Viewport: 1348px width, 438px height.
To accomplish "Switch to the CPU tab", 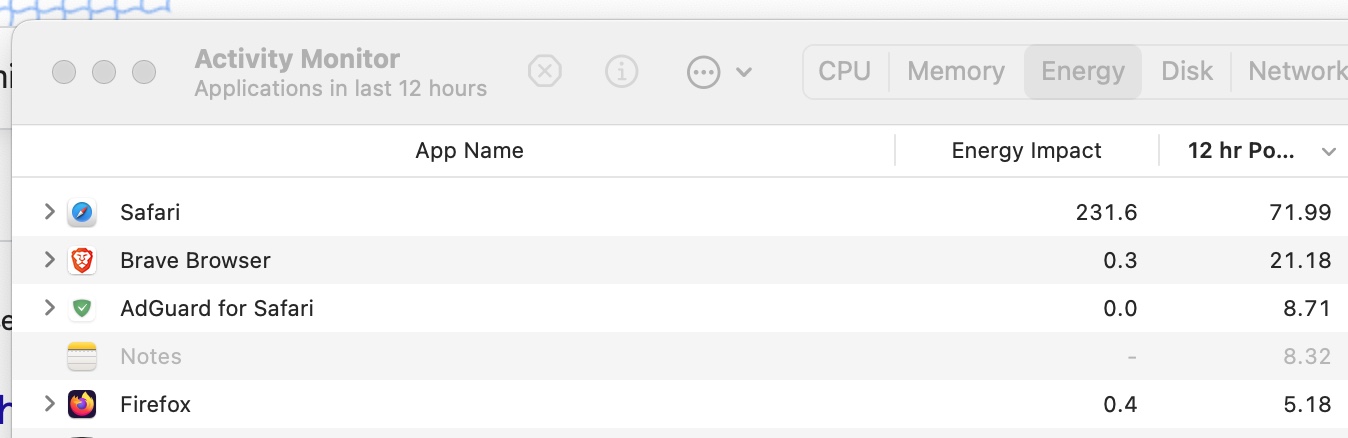I will (844, 72).
